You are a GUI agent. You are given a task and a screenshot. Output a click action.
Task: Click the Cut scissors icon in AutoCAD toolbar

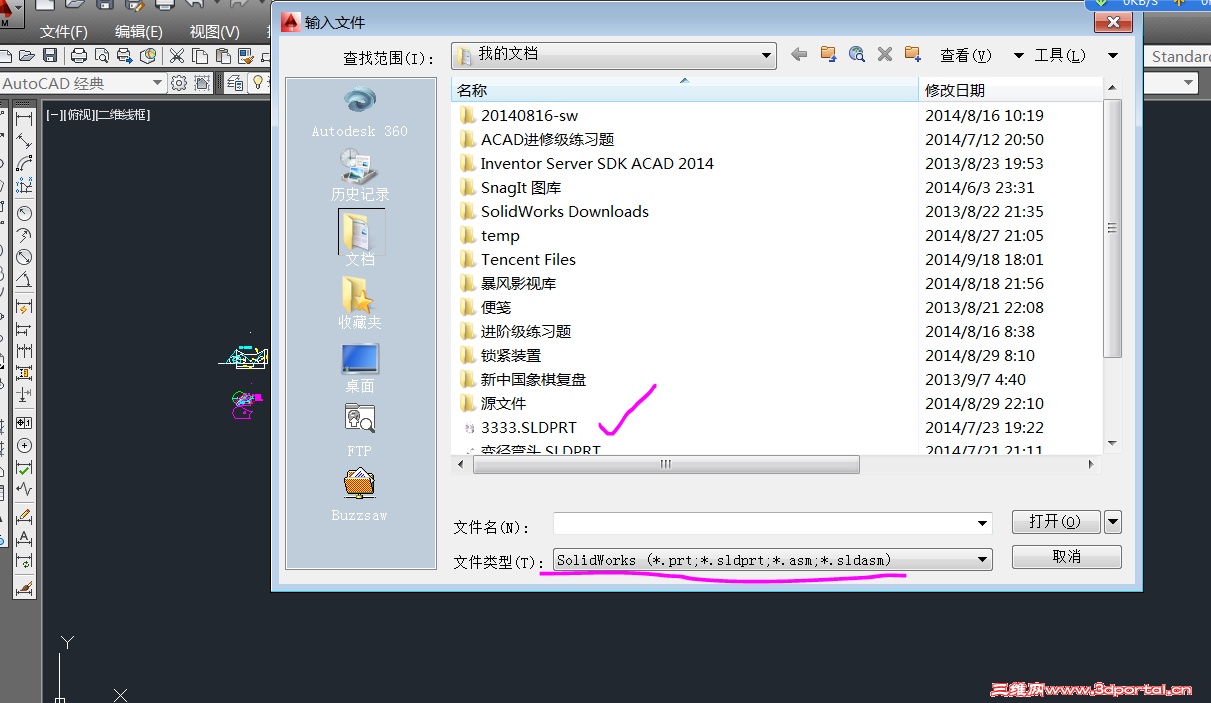pos(177,55)
